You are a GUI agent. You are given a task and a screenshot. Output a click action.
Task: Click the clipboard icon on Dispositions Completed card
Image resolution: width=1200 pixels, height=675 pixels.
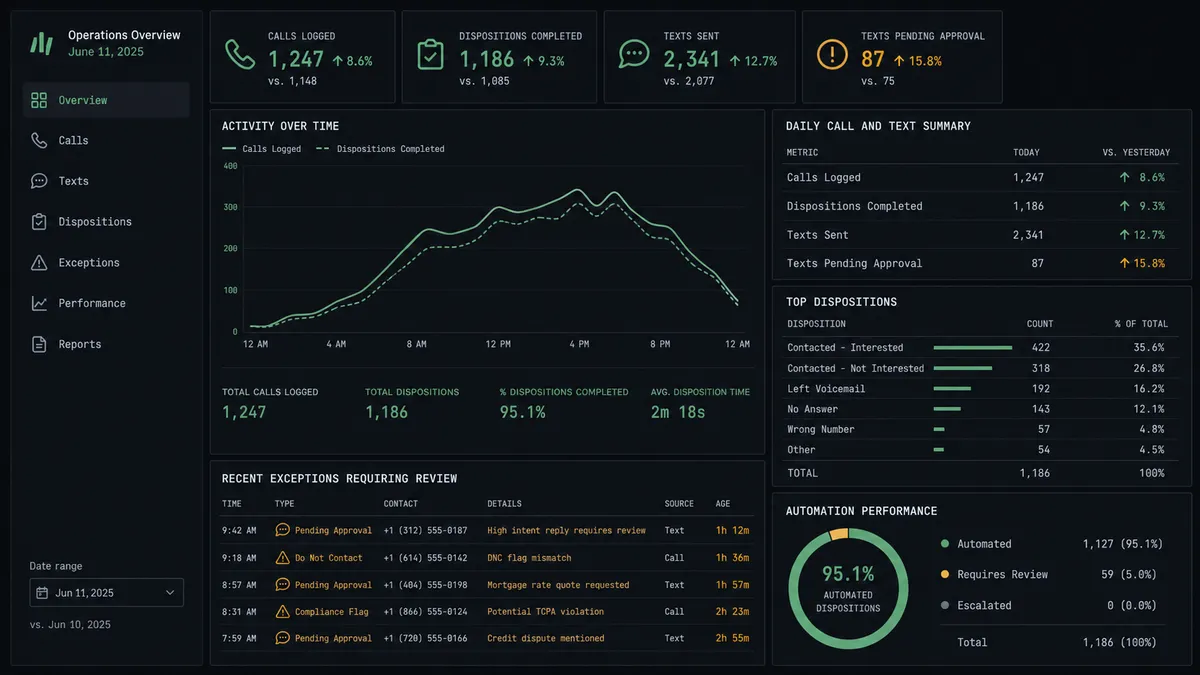tap(431, 55)
